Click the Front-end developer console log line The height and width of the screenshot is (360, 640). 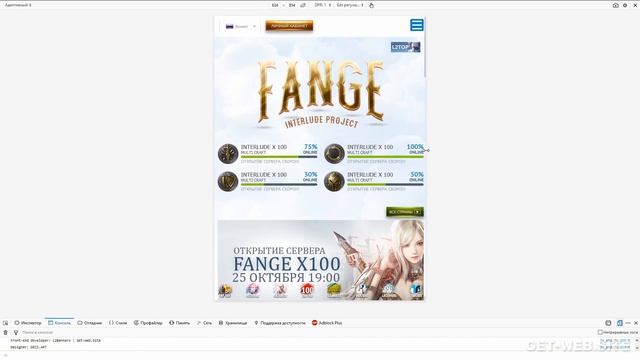point(56,340)
